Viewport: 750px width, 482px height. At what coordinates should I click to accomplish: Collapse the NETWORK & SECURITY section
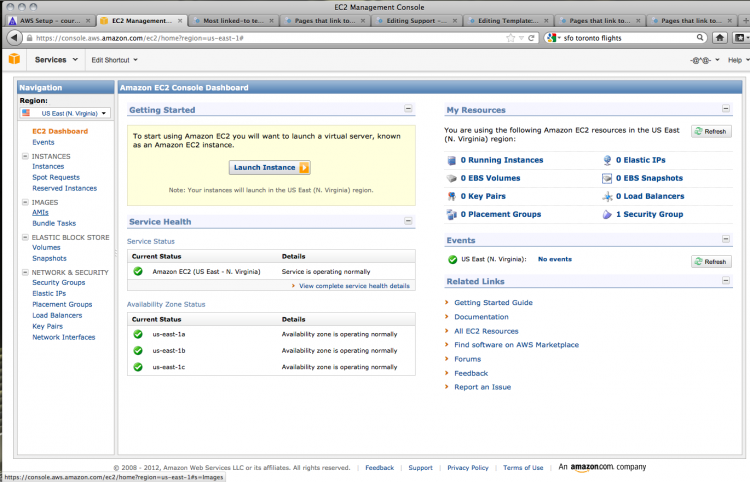pos(25,272)
